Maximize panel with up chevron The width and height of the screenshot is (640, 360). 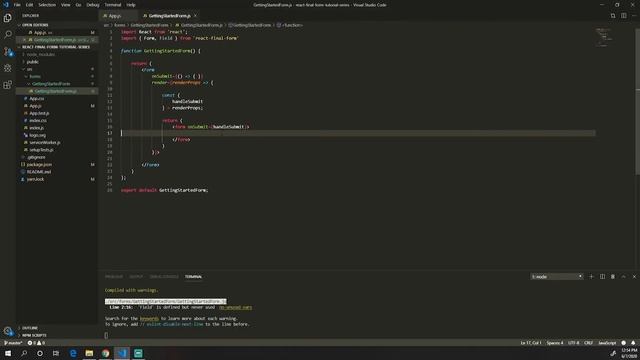[x=623, y=277]
